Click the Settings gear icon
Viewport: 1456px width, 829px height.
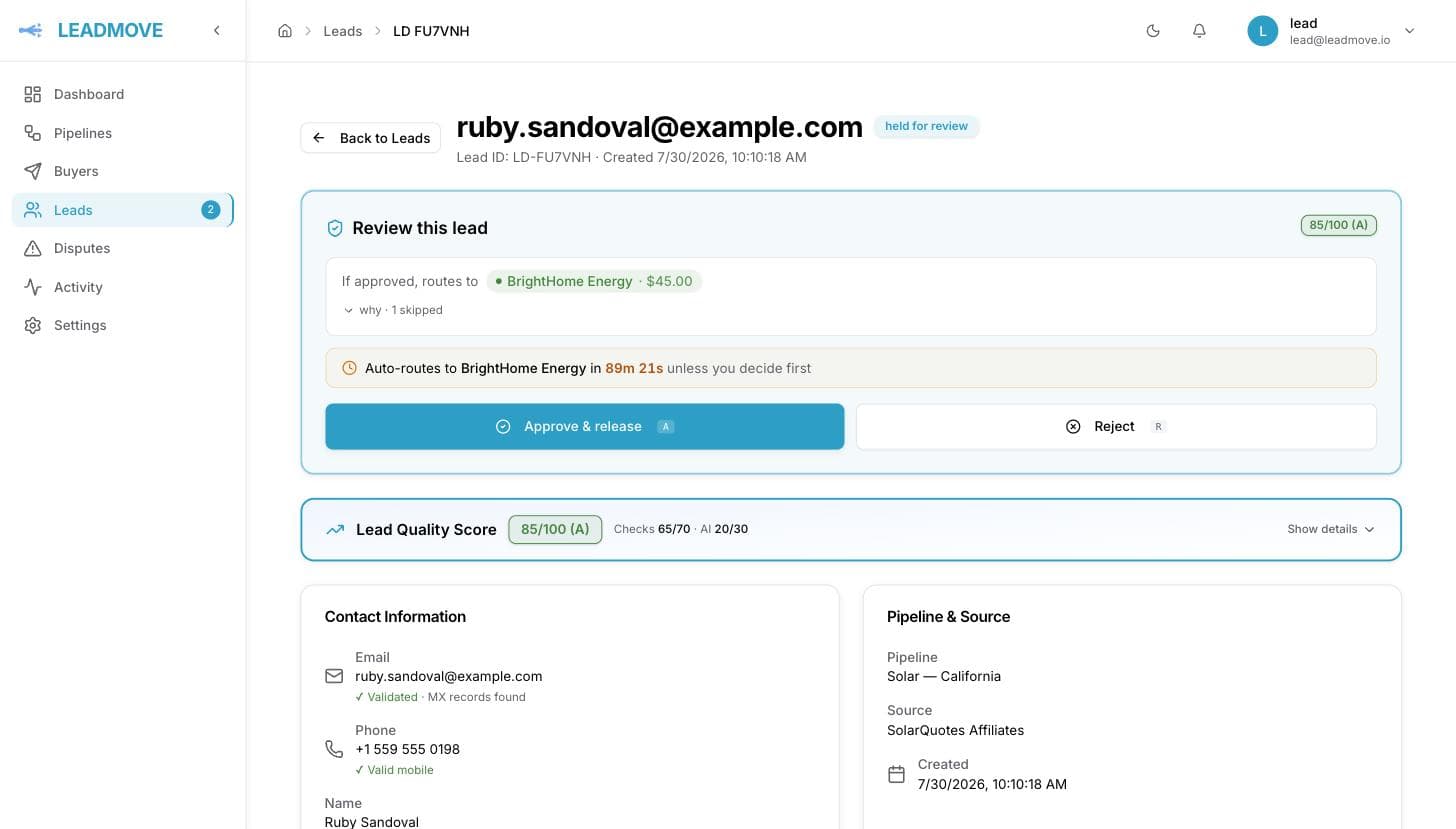click(x=33, y=325)
